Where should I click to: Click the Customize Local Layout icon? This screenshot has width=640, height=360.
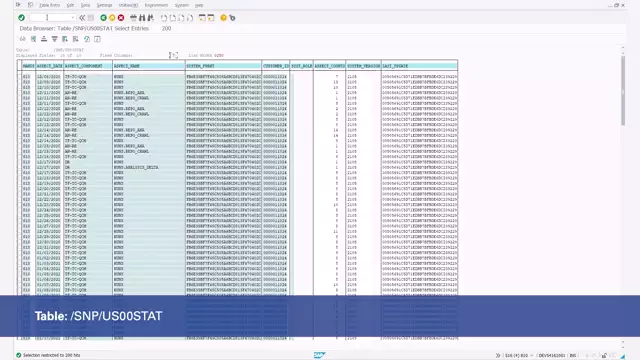[x=232, y=18]
